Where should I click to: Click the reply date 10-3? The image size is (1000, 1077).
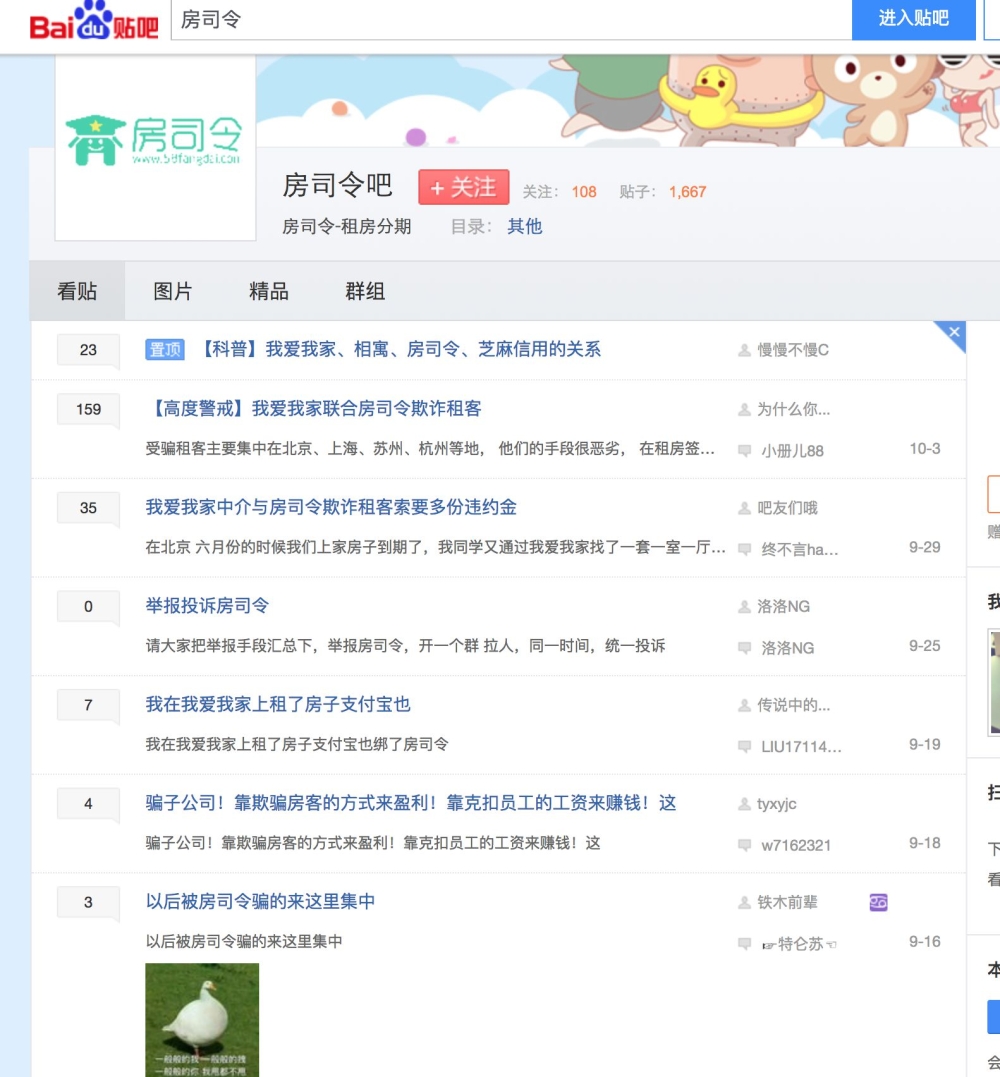pyautogui.click(x=924, y=449)
